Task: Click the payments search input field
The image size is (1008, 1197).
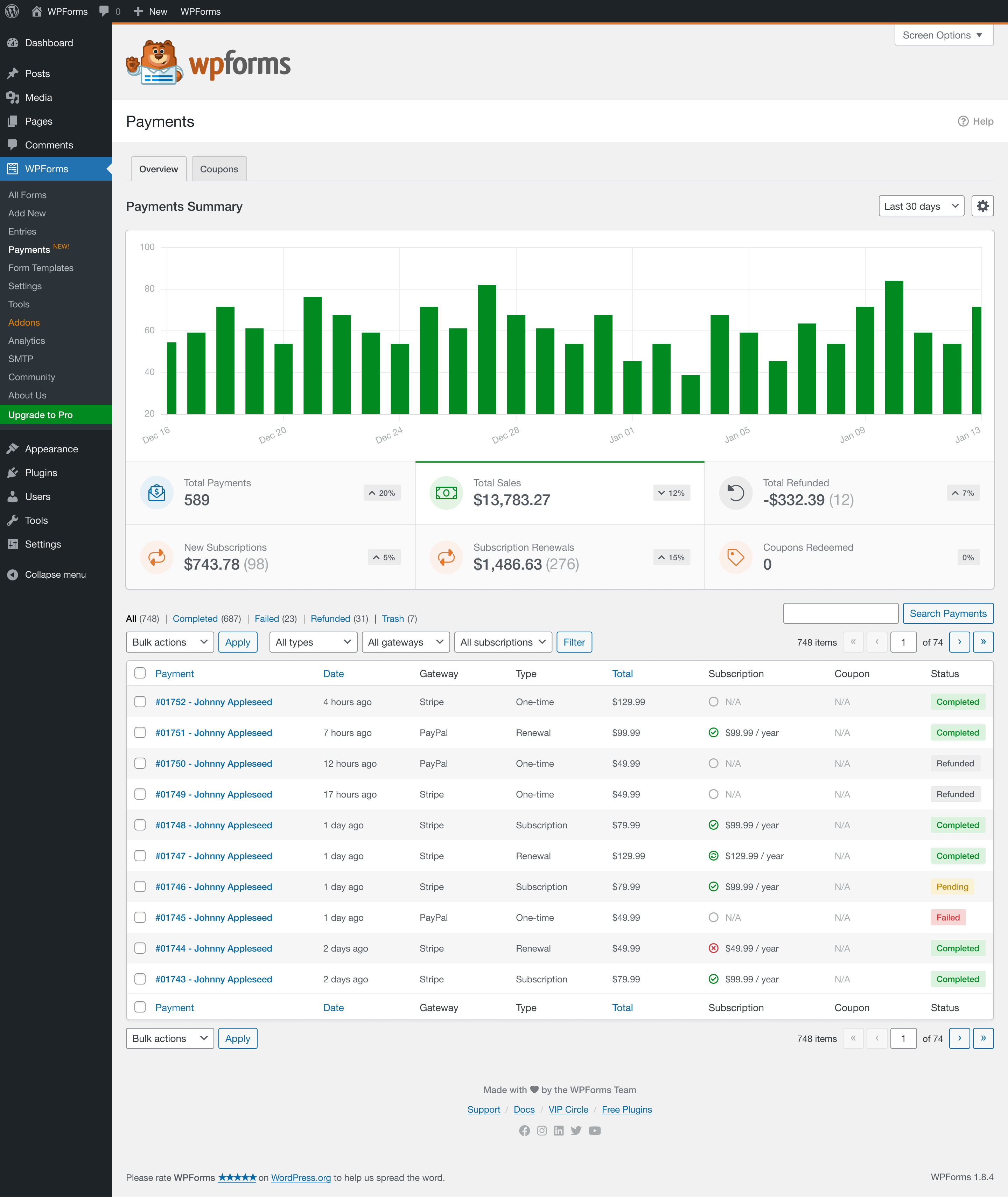Action: coord(841,613)
